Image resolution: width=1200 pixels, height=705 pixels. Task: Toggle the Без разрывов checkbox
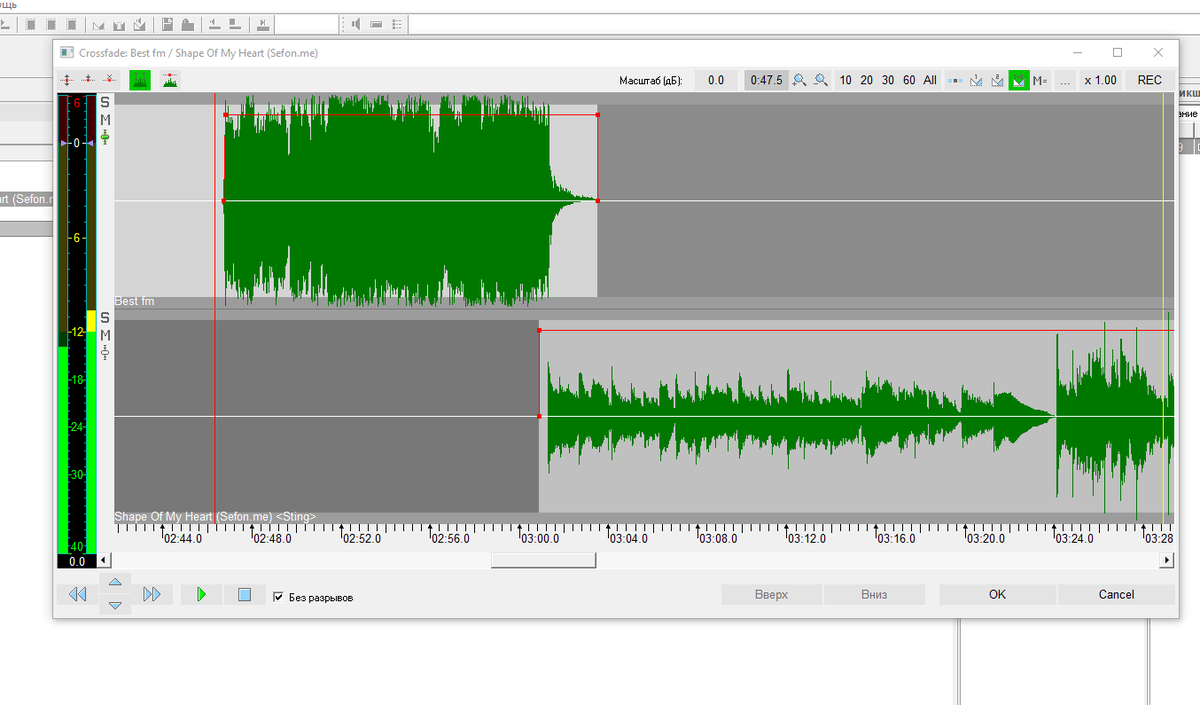278,597
